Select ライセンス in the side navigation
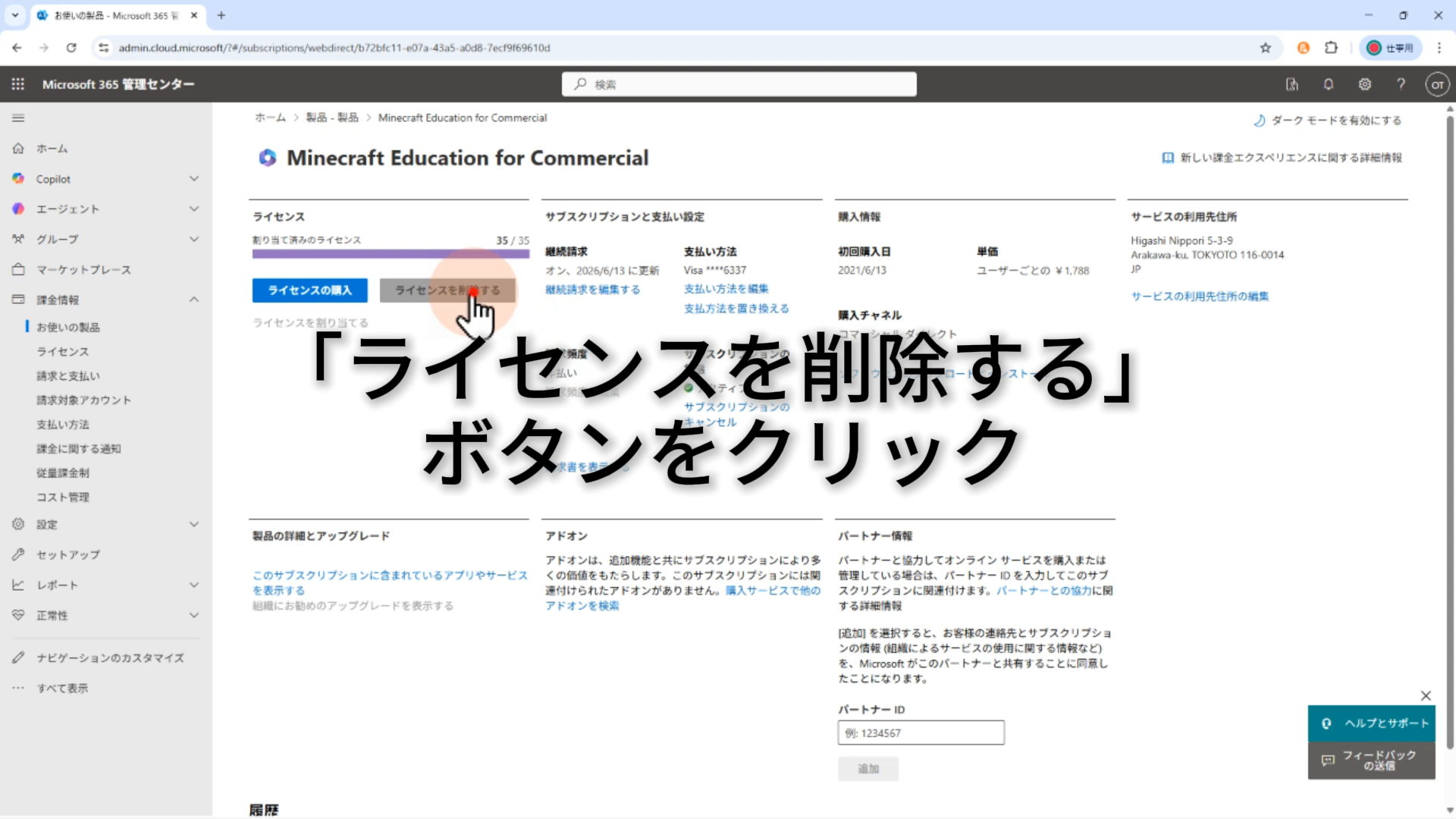The height and width of the screenshot is (819, 1456). (x=63, y=352)
